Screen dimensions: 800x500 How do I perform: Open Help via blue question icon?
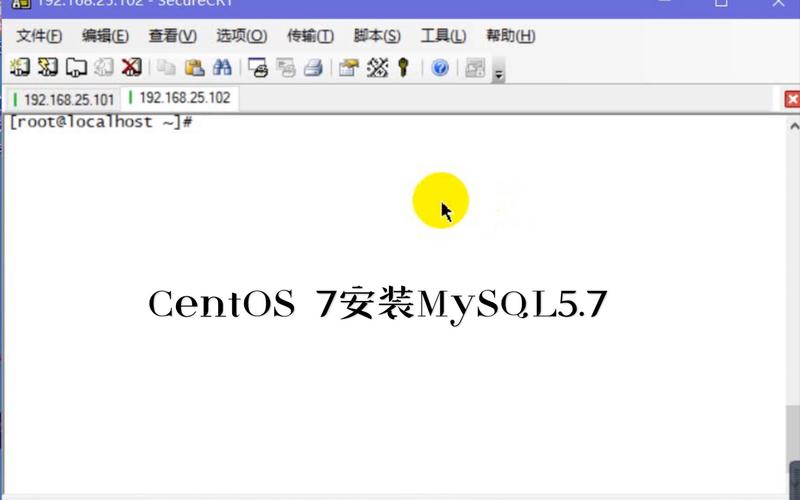click(x=440, y=67)
